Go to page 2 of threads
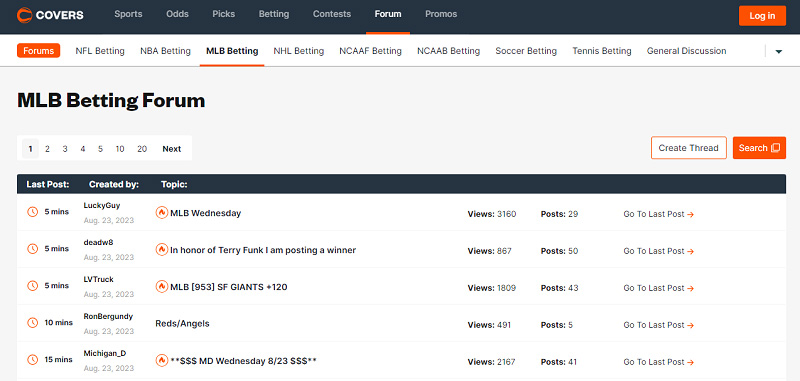This screenshot has width=800, height=381. coord(47,149)
